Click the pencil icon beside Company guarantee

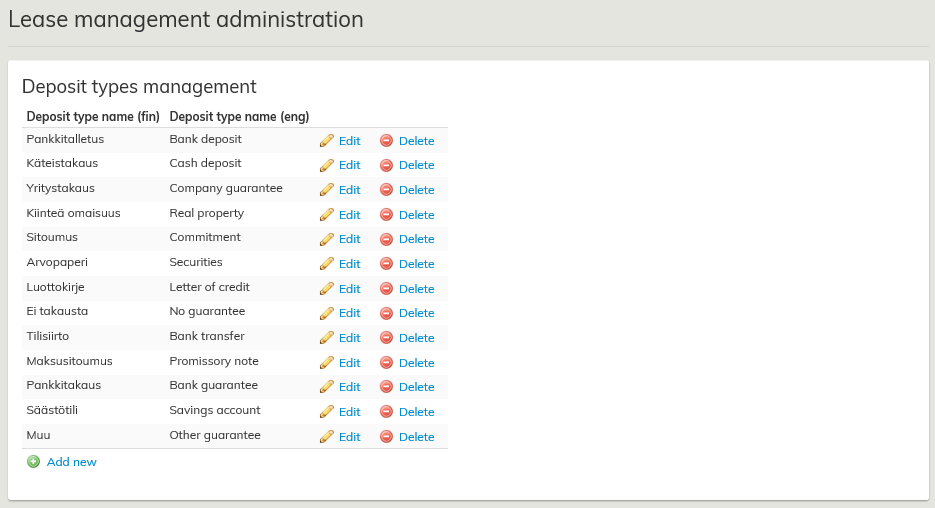coord(326,190)
